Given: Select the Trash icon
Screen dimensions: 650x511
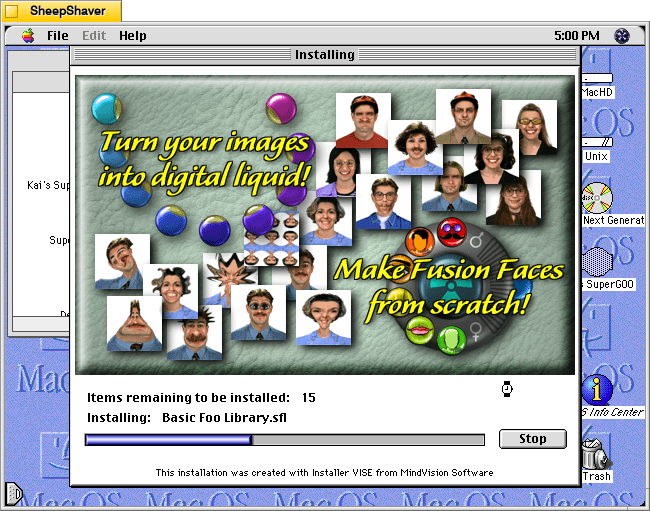Looking at the screenshot, I should click(x=595, y=454).
